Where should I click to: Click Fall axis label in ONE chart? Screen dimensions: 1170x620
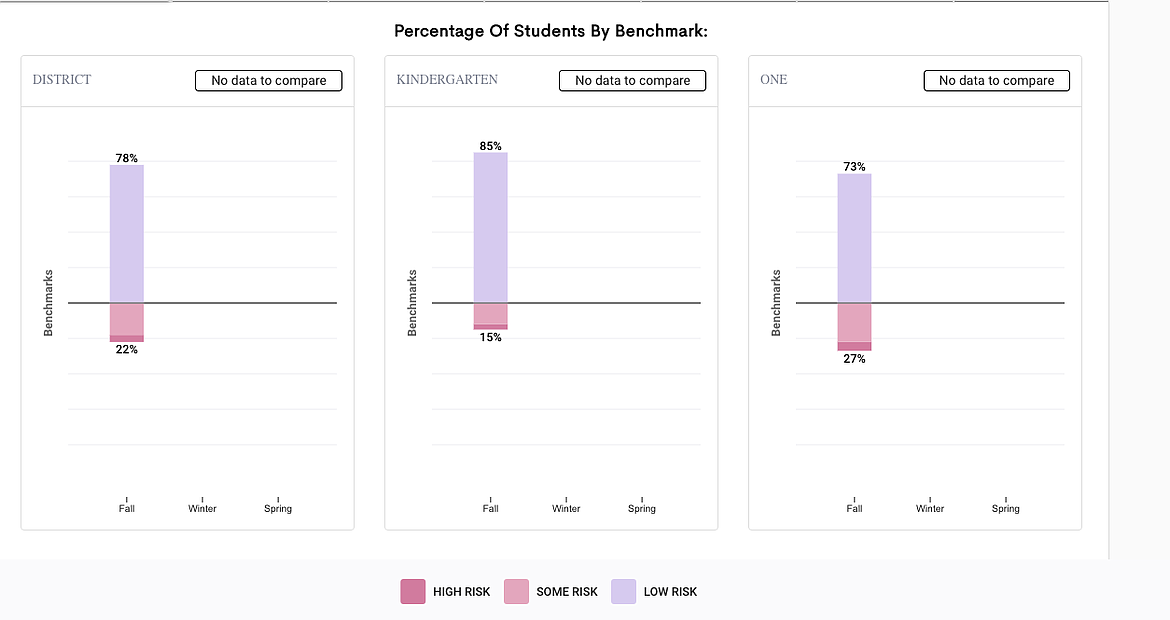[x=854, y=508]
